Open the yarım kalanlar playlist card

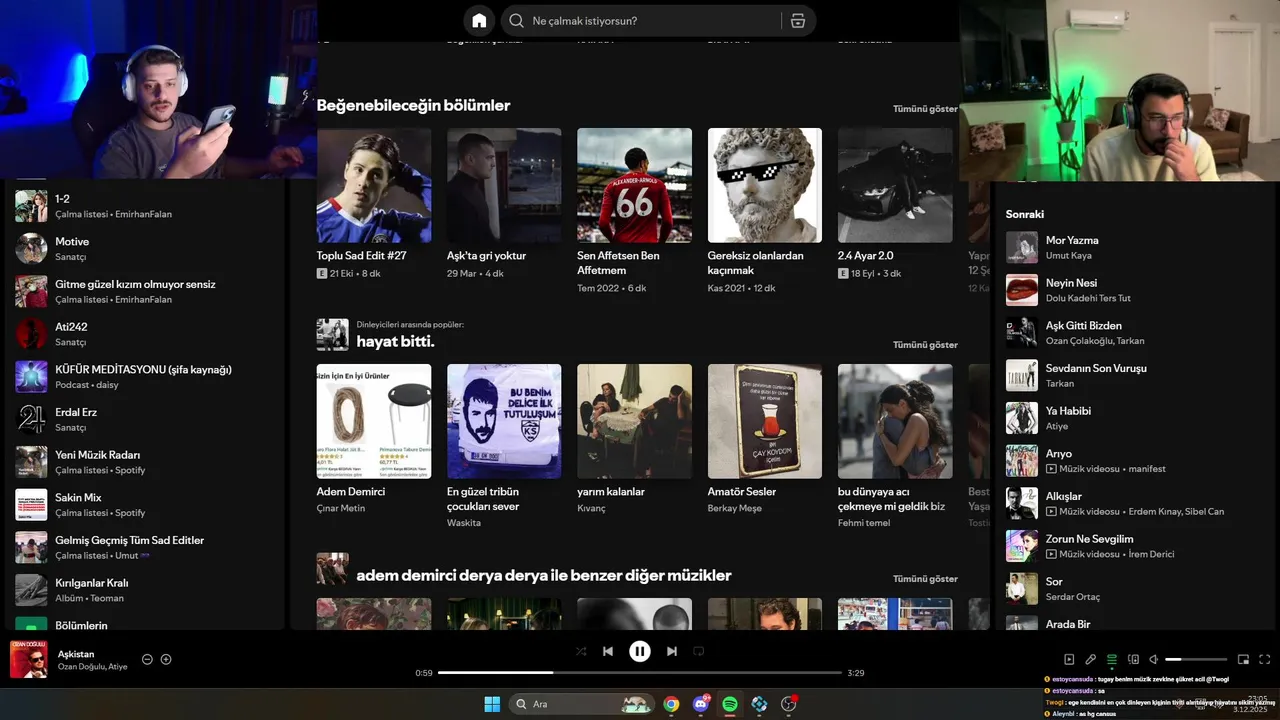634,438
